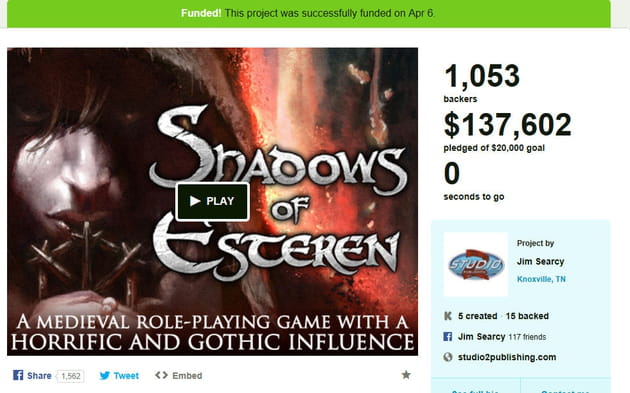This screenshot has width=630, height=393.
Task: Click the Share text on Facebook button
Action: [x=39, y=376]
